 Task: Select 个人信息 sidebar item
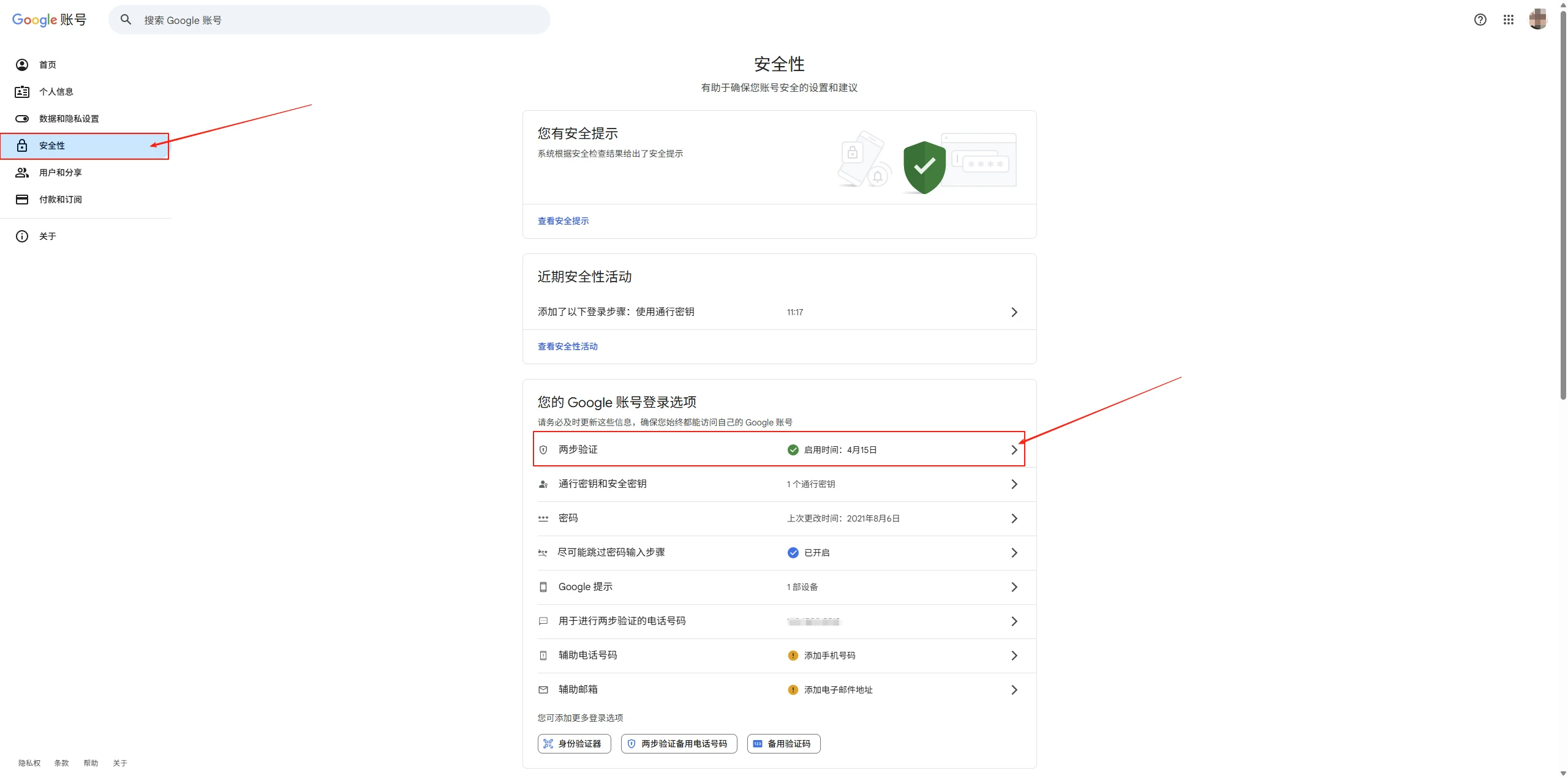coord(56,92)
